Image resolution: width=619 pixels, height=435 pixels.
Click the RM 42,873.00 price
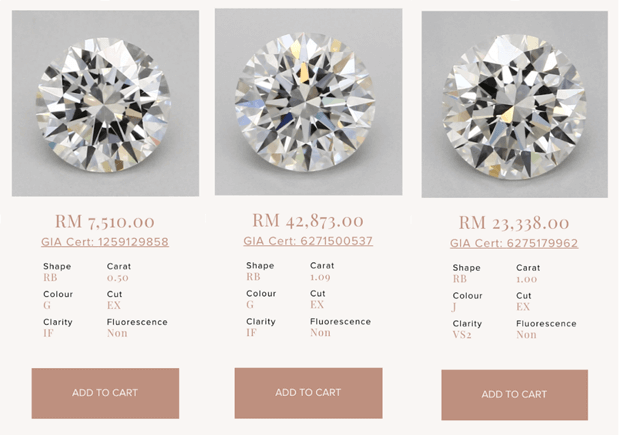pyautogui.click(x=308, y=221)
